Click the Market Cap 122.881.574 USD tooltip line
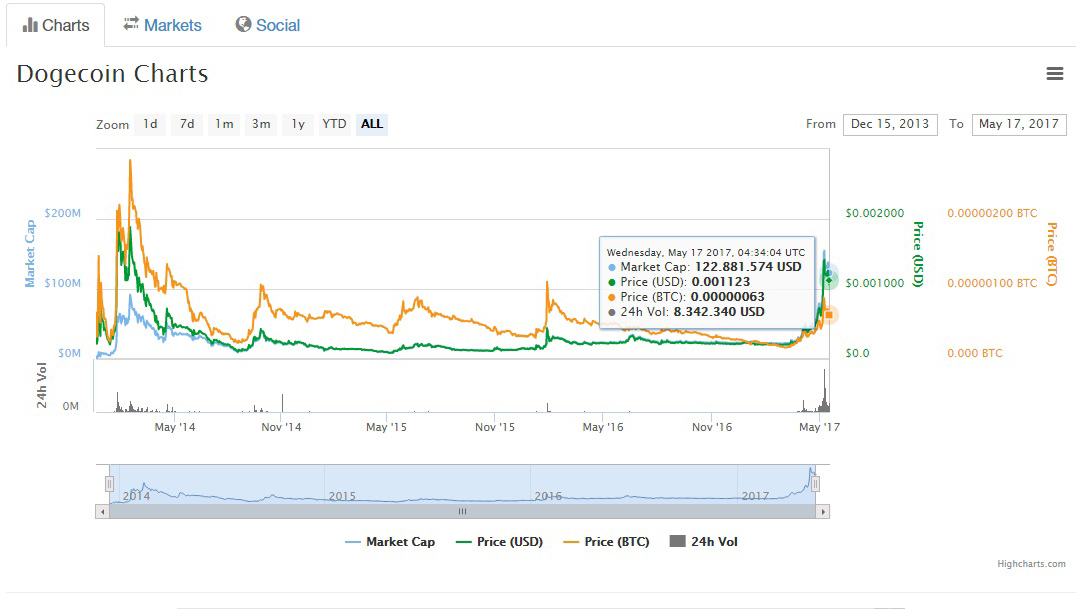This screenshot has height=609, width=1081. (x=705, y=267)
